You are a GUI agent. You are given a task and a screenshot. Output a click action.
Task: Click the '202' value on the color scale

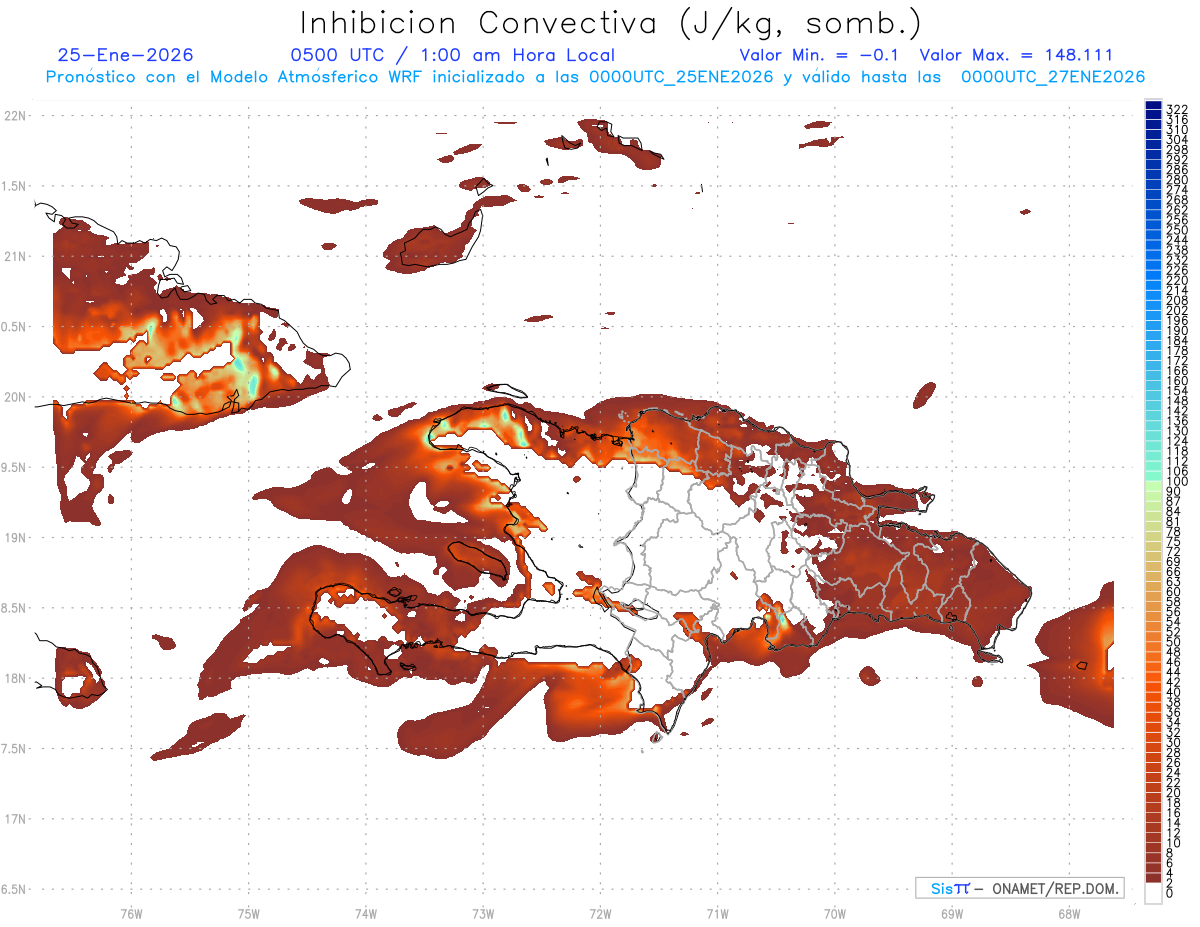(1176, 310)
